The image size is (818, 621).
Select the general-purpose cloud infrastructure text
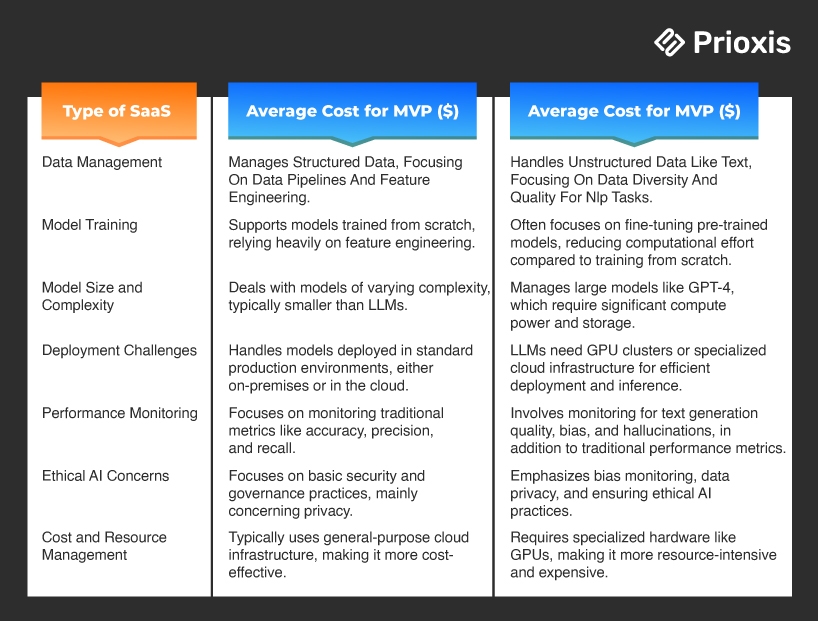point(348,555)
